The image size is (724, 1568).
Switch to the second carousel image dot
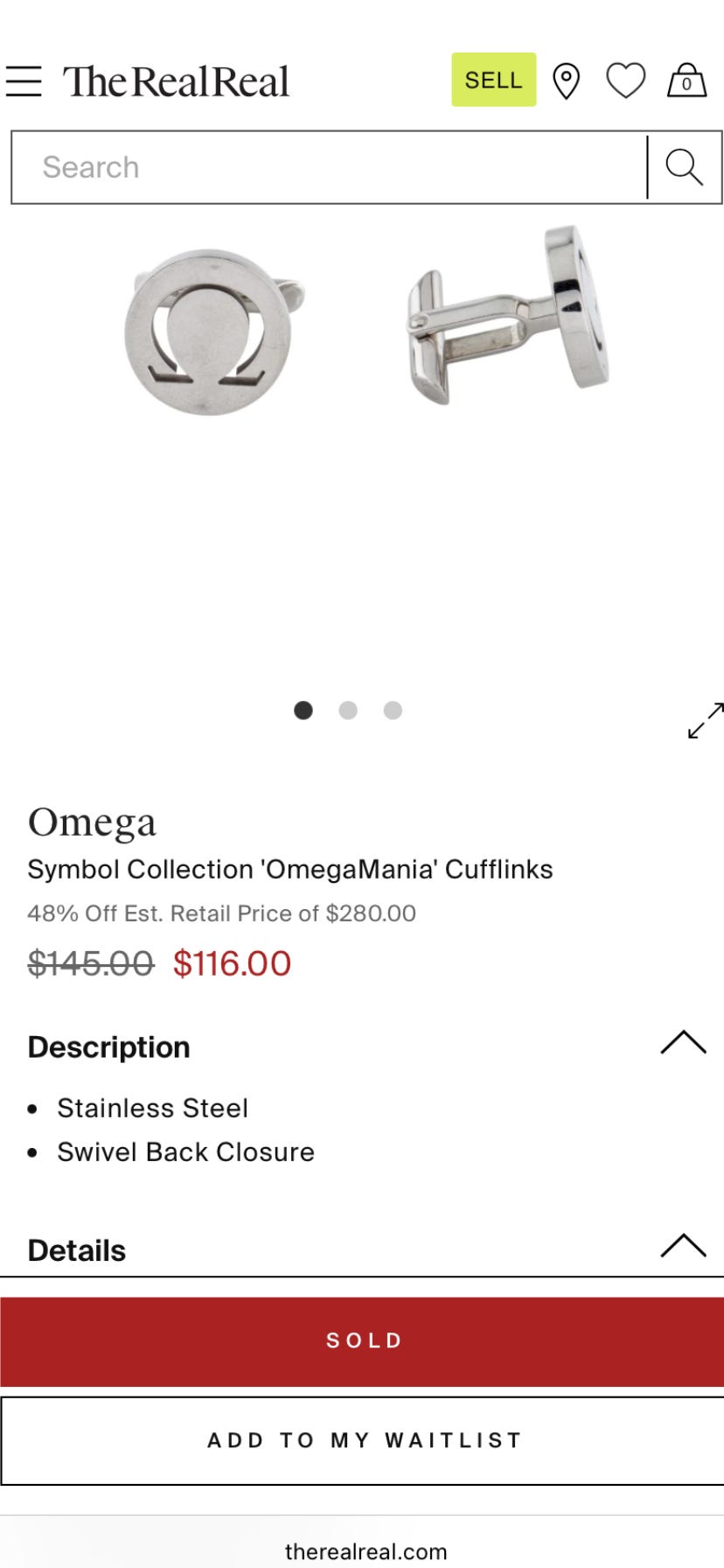pyautogui.click(x=348, y=710)
